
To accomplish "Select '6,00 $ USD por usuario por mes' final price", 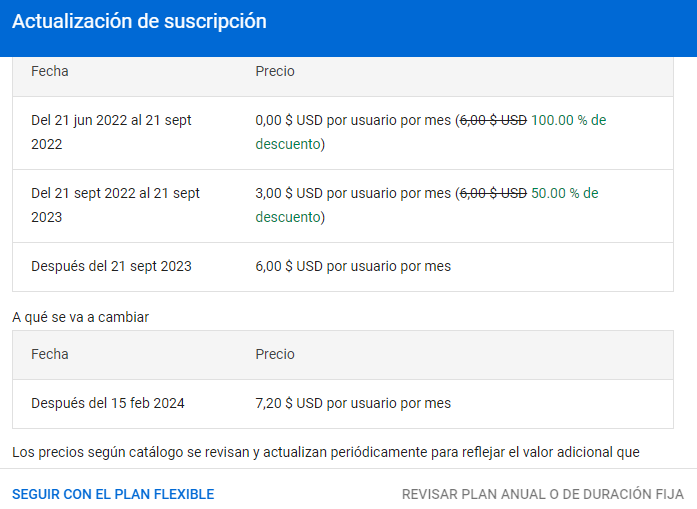I will 353,266.
